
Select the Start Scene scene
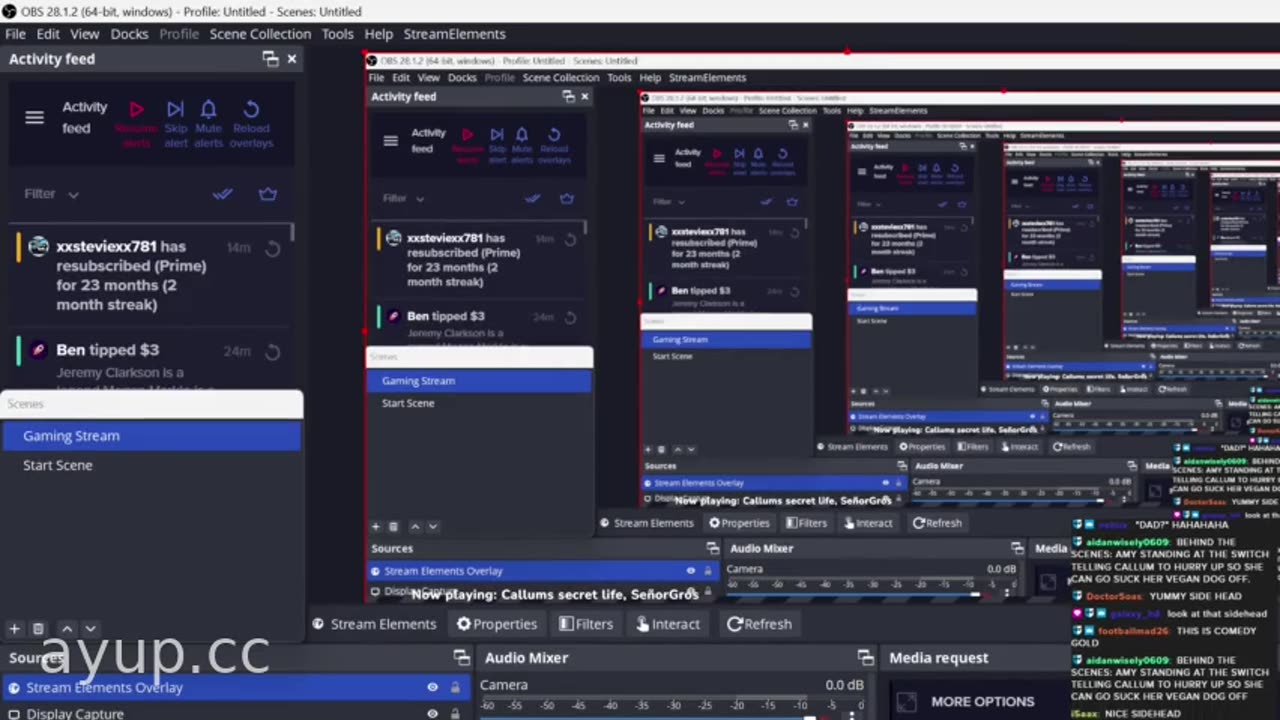pos(151,465)
